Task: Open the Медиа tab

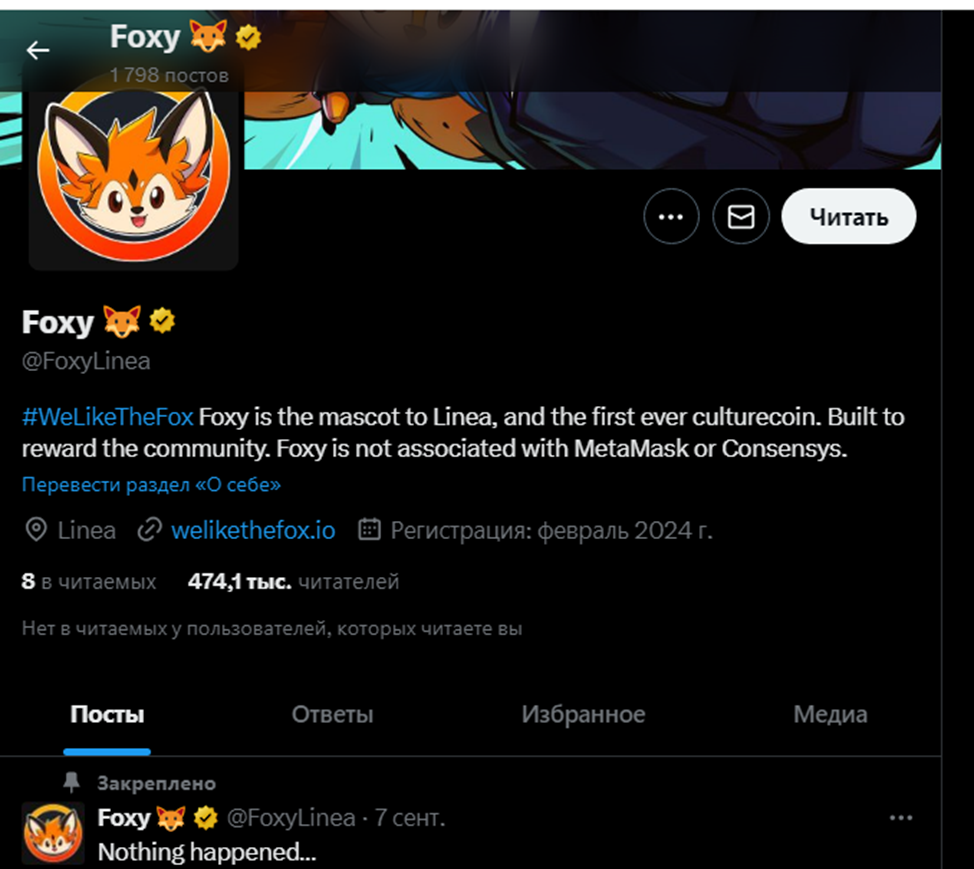Action: (830, 715)
